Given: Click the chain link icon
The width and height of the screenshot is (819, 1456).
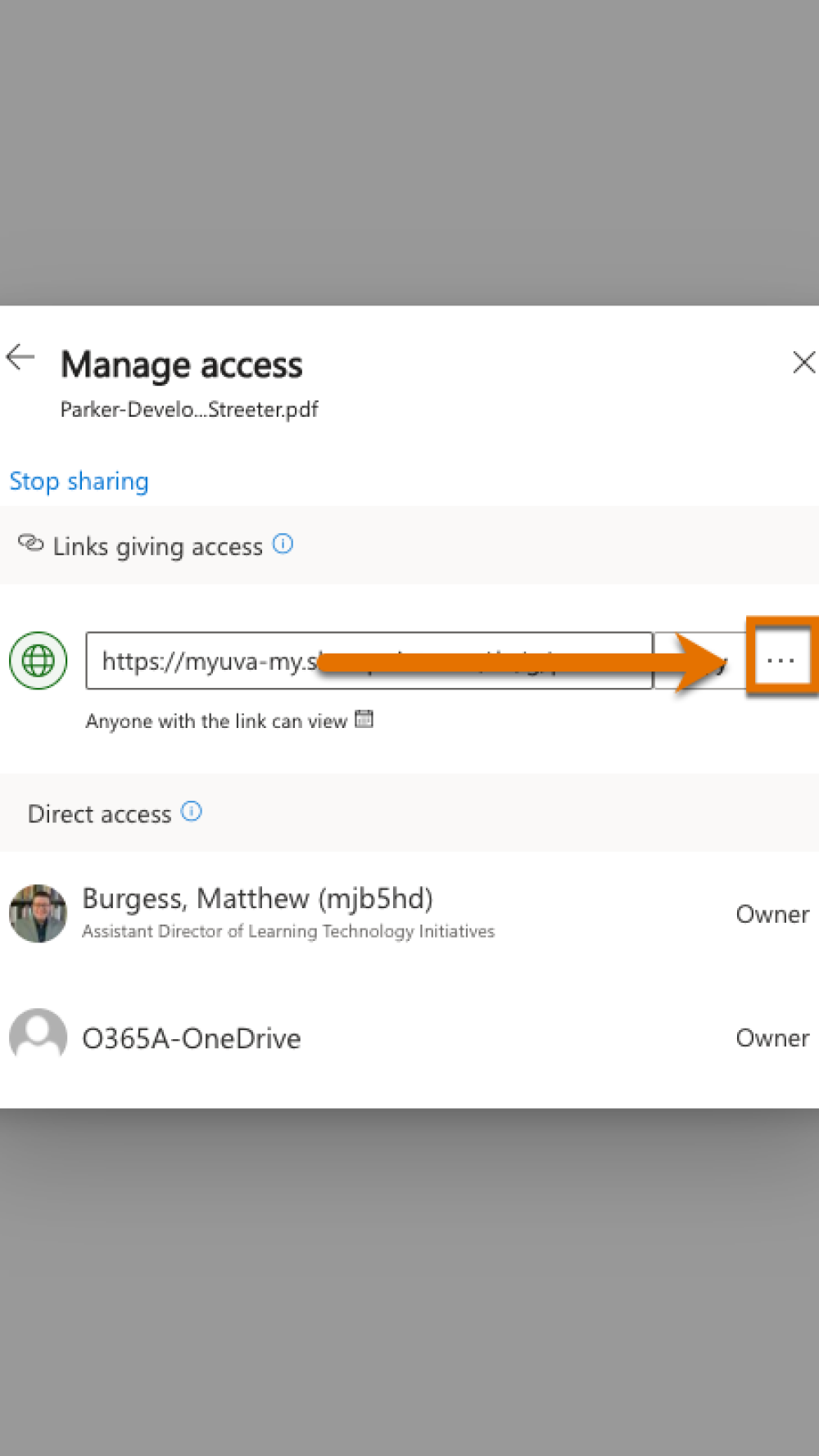Looking at the screenshot, I should click(30, 543).
